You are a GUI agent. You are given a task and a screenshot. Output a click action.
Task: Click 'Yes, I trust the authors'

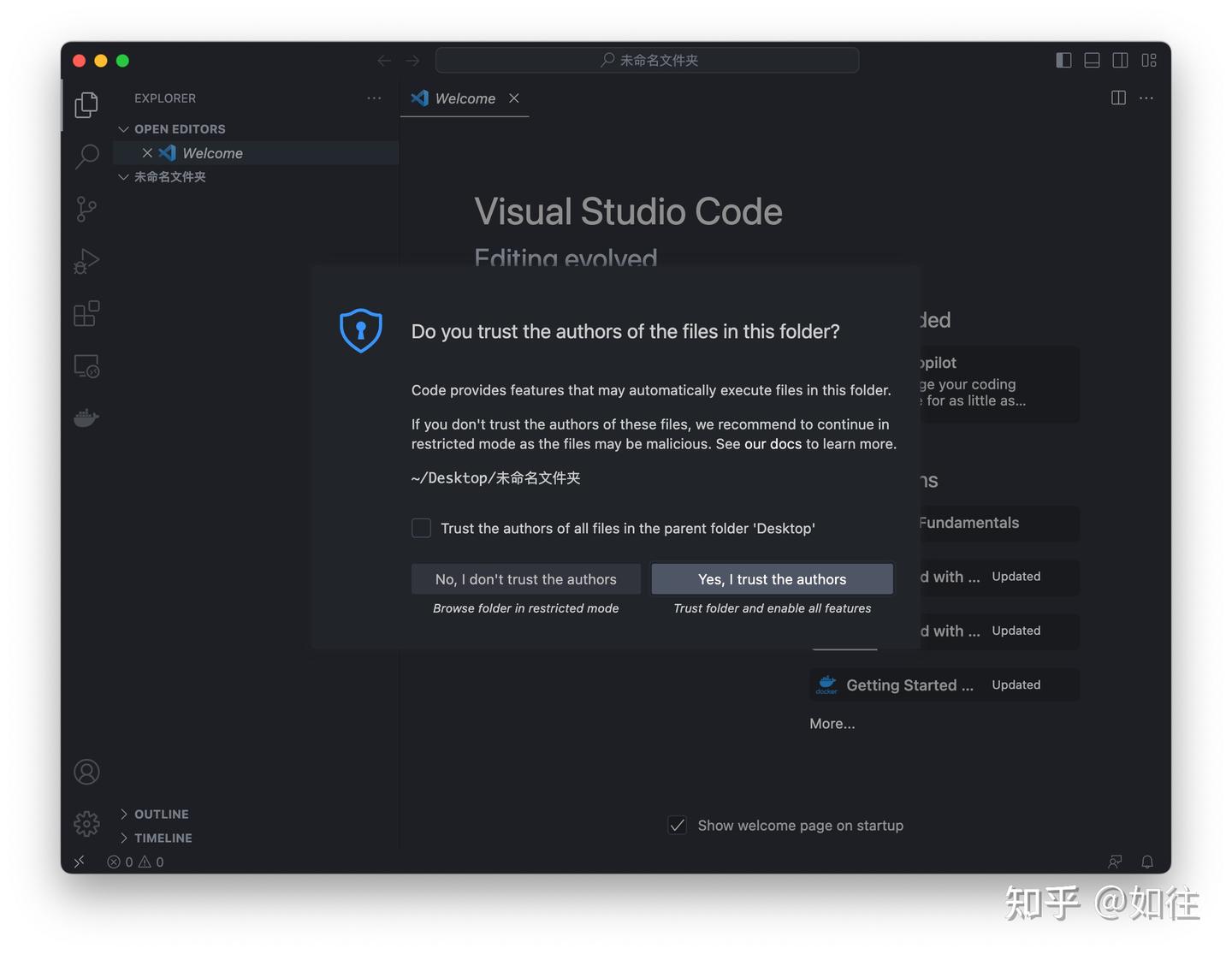pyautogui.click(x=771, y=579)
